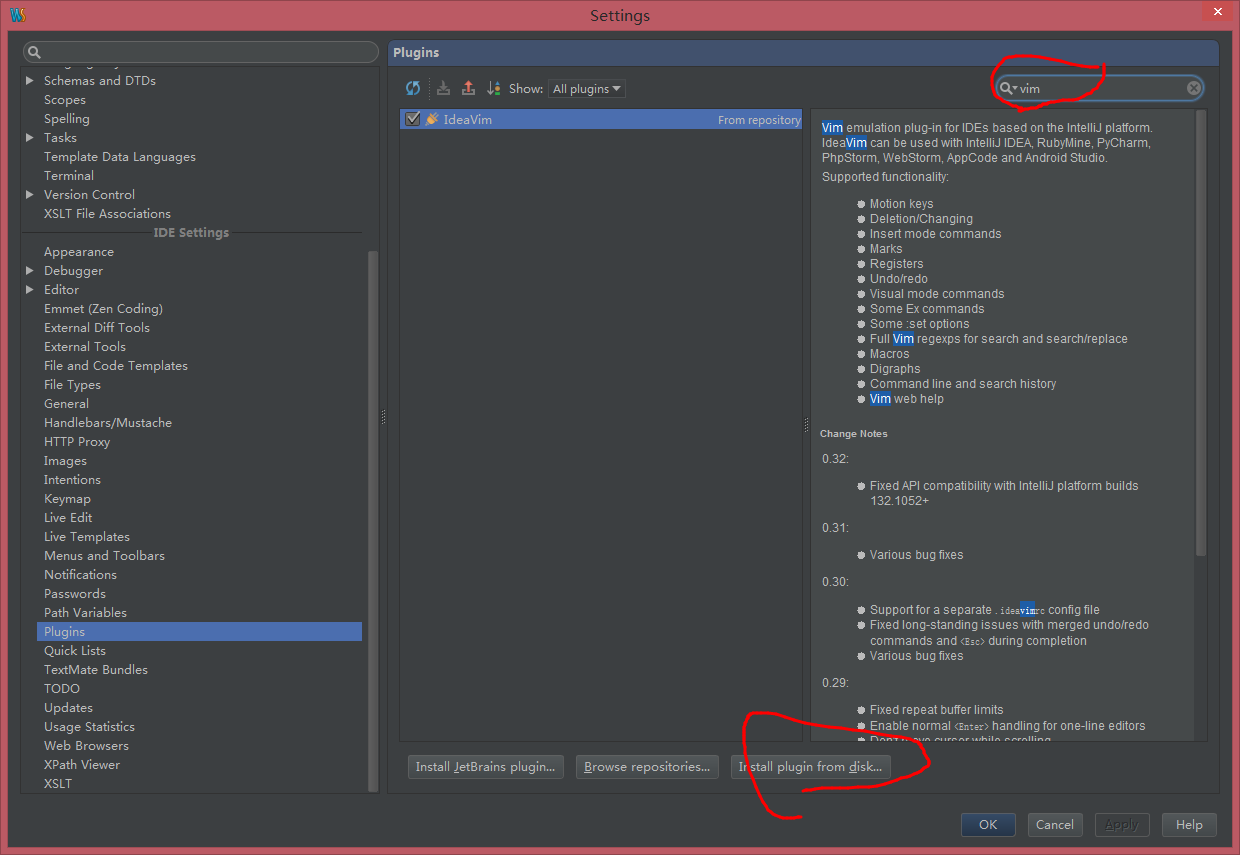Click the WebStorm logo in title bar

17,15
